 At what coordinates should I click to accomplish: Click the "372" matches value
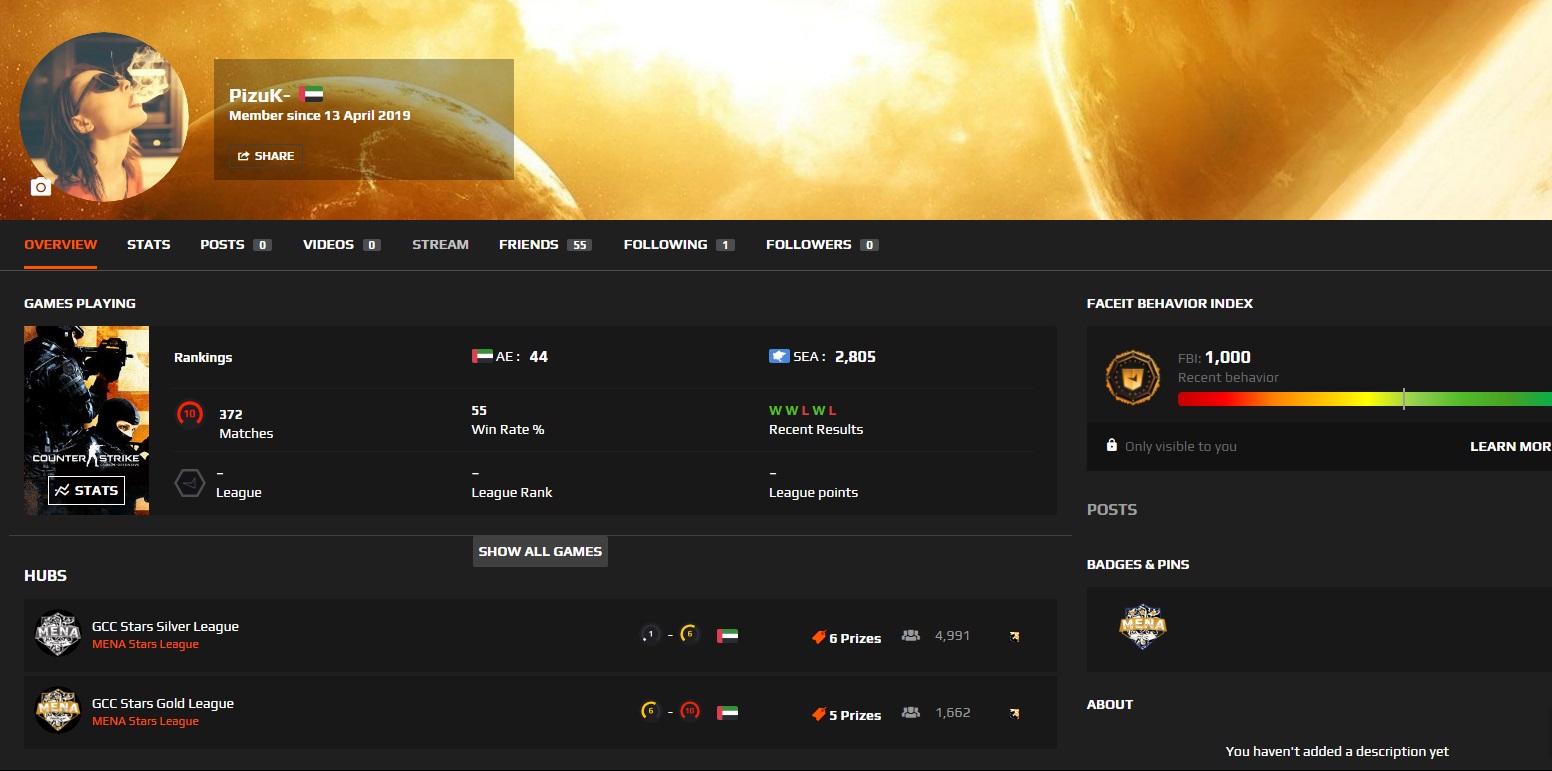click(231, 414)
